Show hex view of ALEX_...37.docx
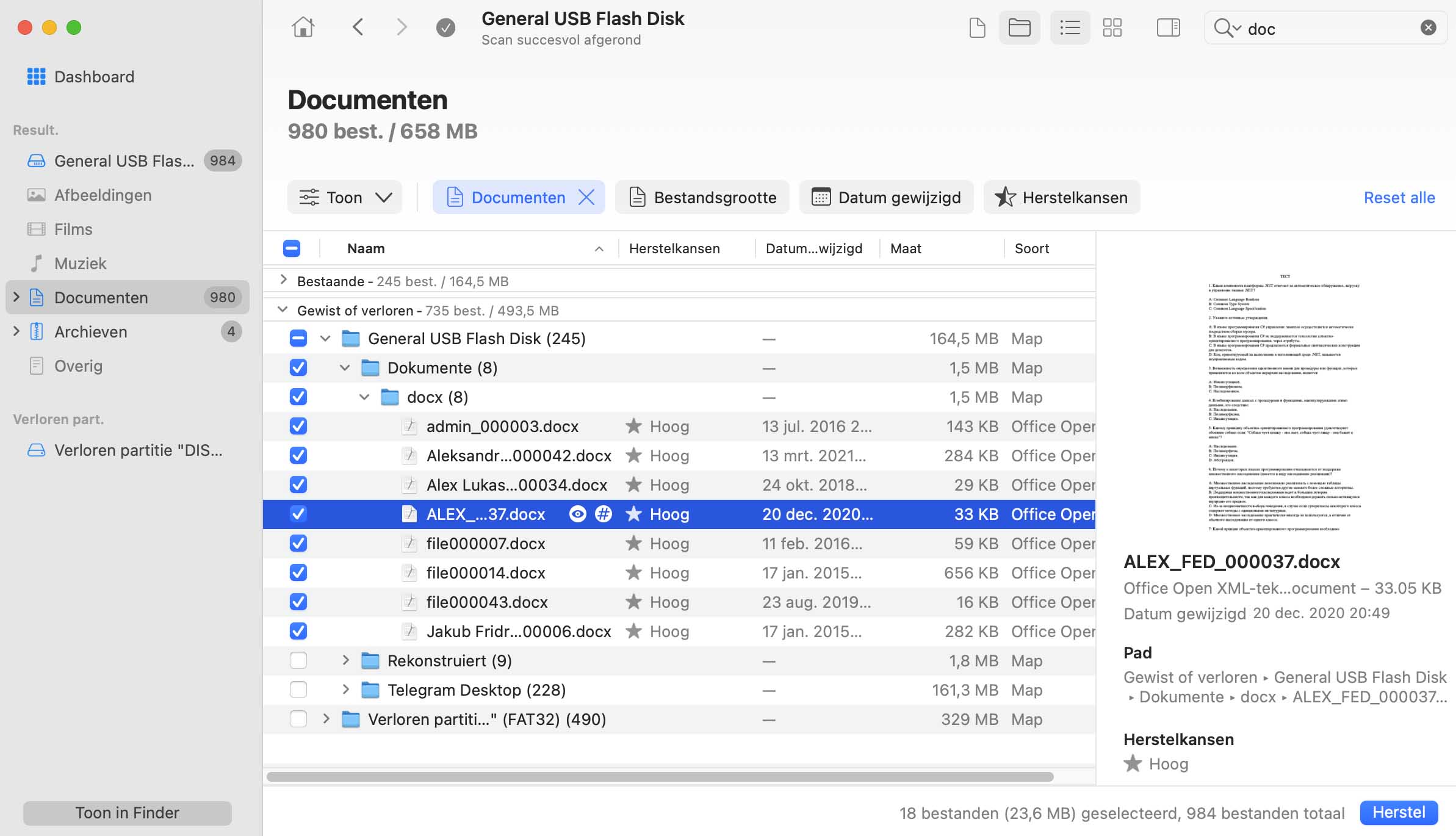 coord(603,514)
